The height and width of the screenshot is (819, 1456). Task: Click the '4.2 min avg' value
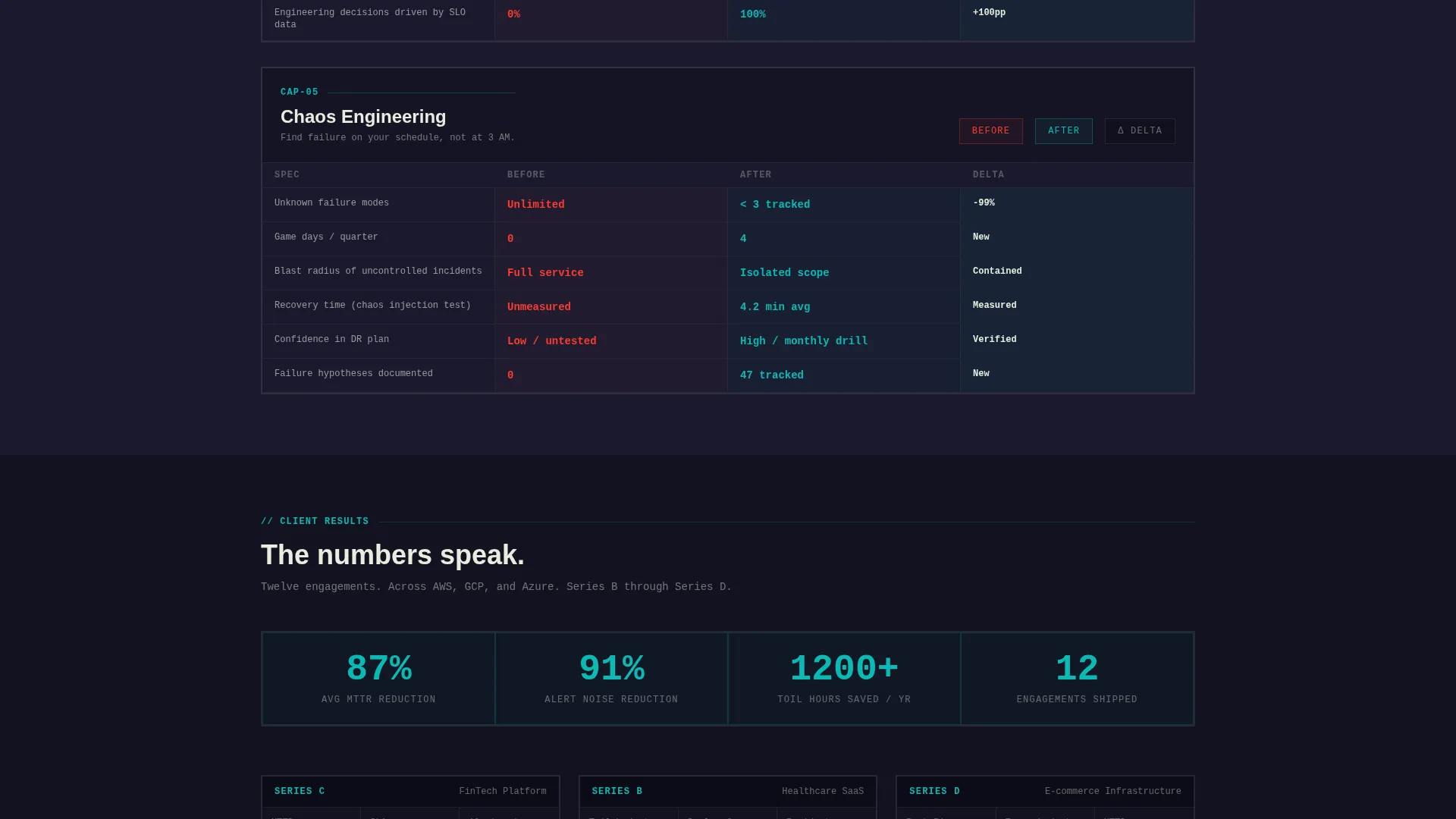[775, 307]
